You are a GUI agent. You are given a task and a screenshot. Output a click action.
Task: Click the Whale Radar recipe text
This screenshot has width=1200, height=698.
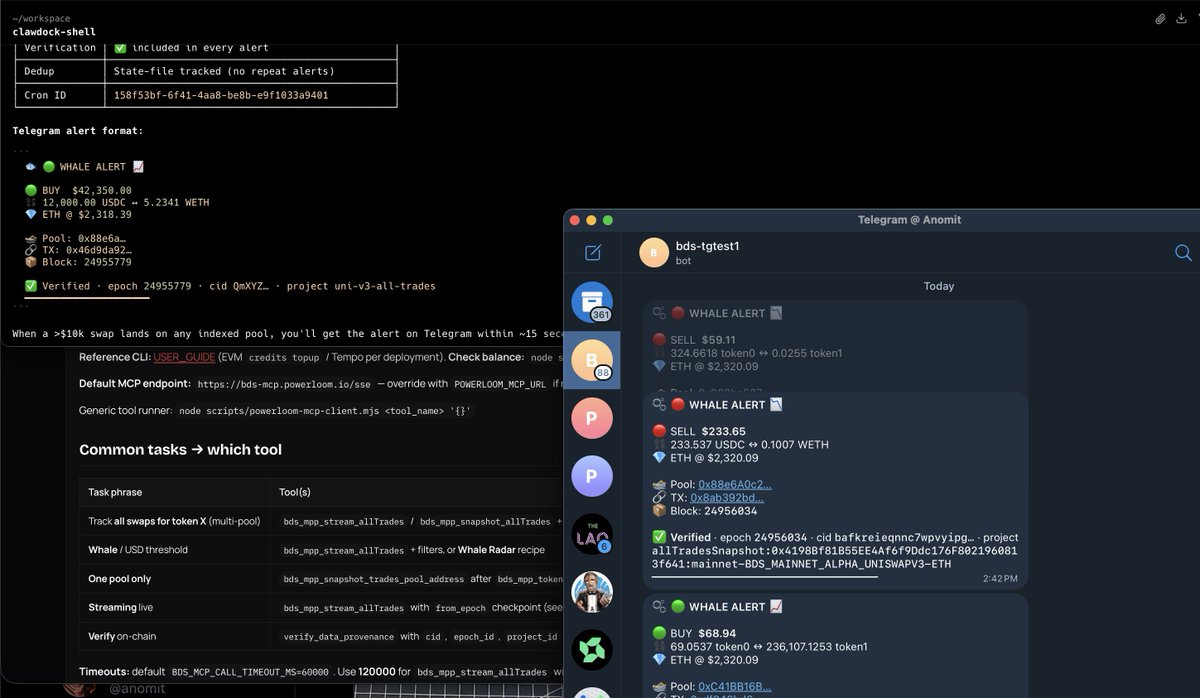pos(502,549)
